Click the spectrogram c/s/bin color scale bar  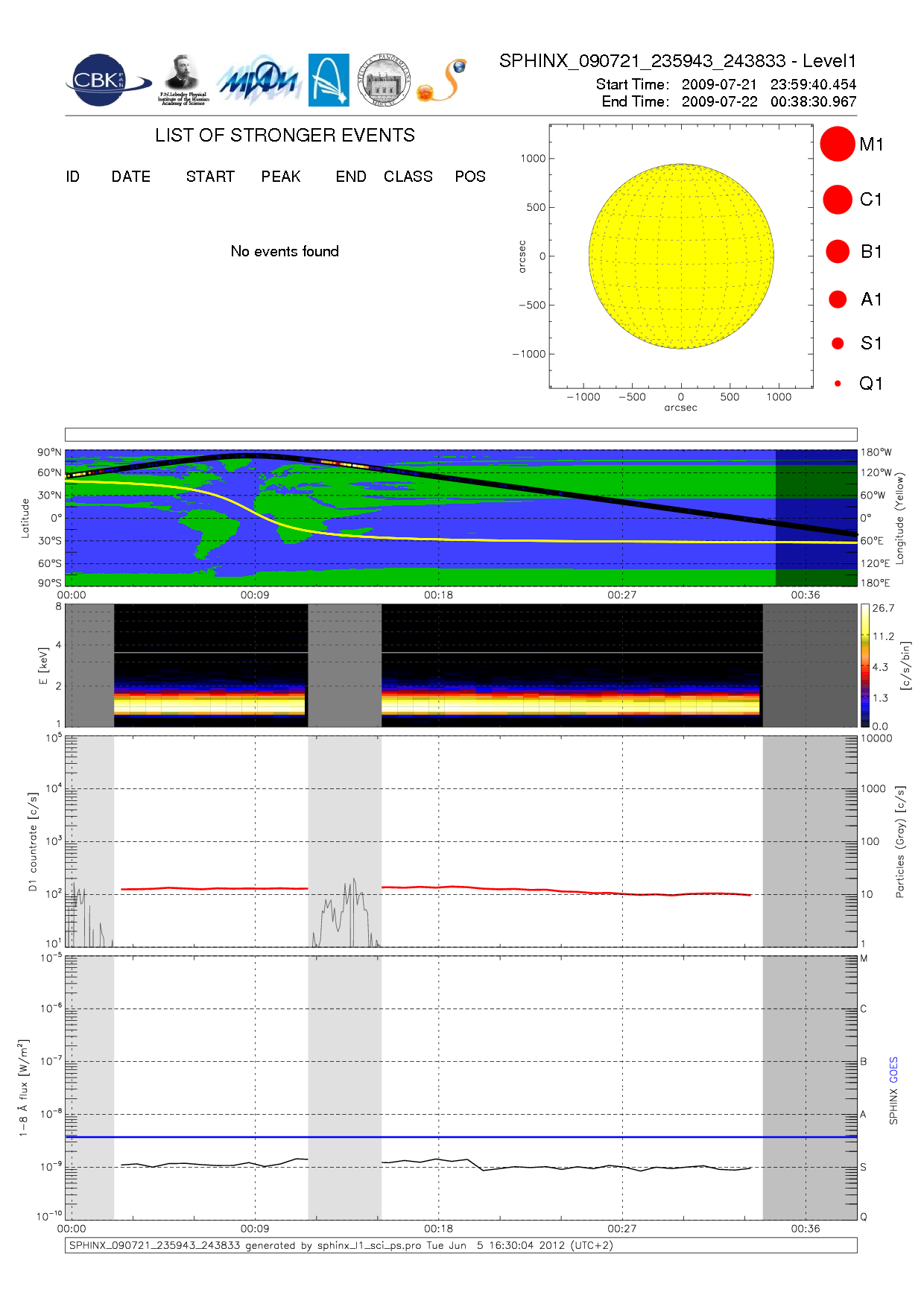pyautogui.click(x=864, y=665)
